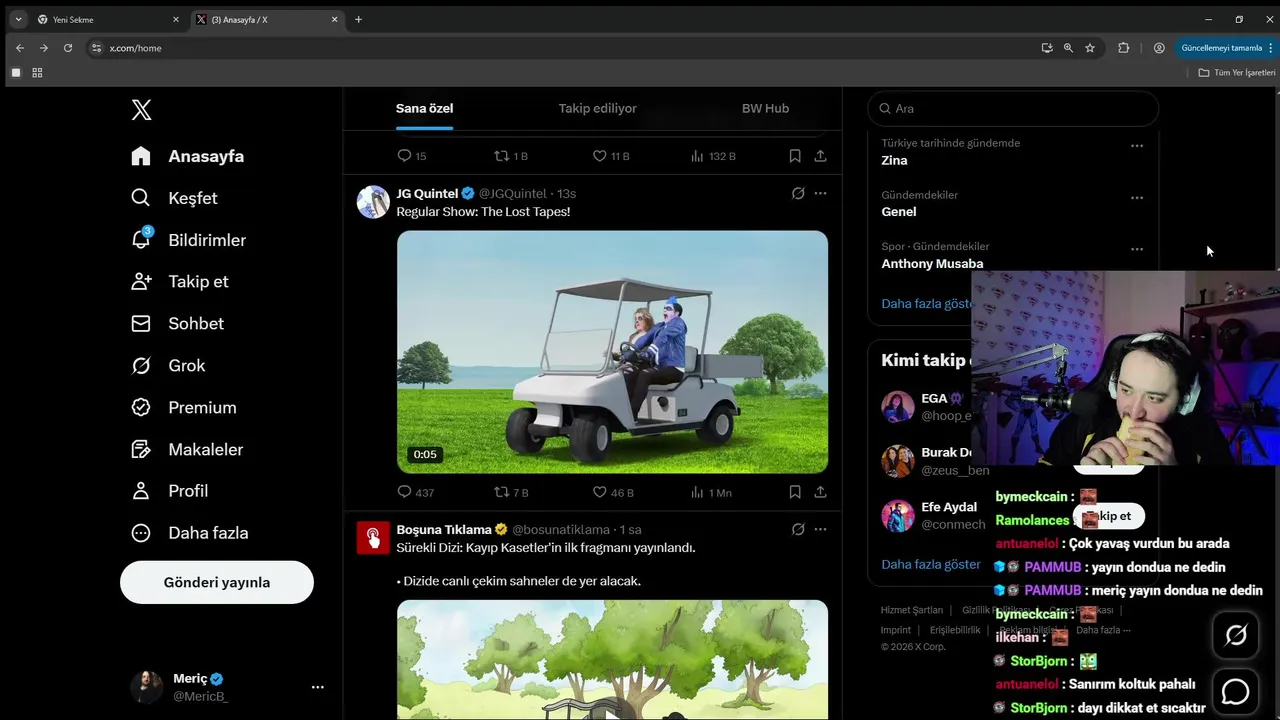Open browser extensions puzzle icon

click(x=1123, y=48)
